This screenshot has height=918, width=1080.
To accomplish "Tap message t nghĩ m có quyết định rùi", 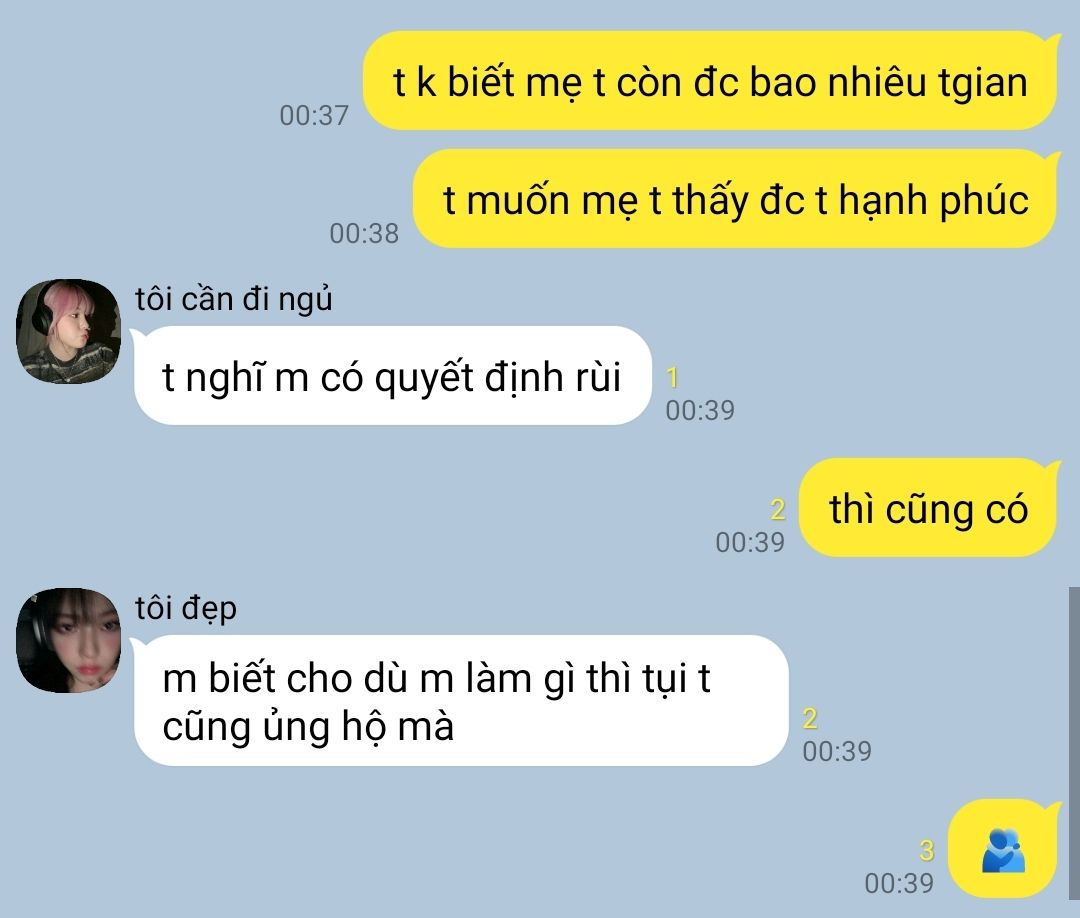I will tap(391, 375).
